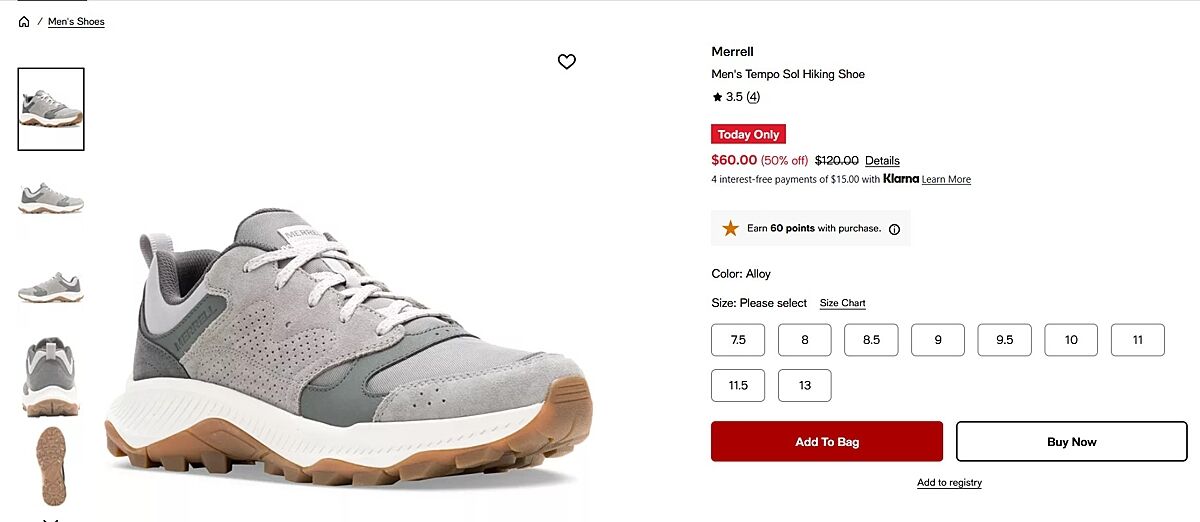
Task: Click the orange star rewards icon
Action: pos(730,228)
